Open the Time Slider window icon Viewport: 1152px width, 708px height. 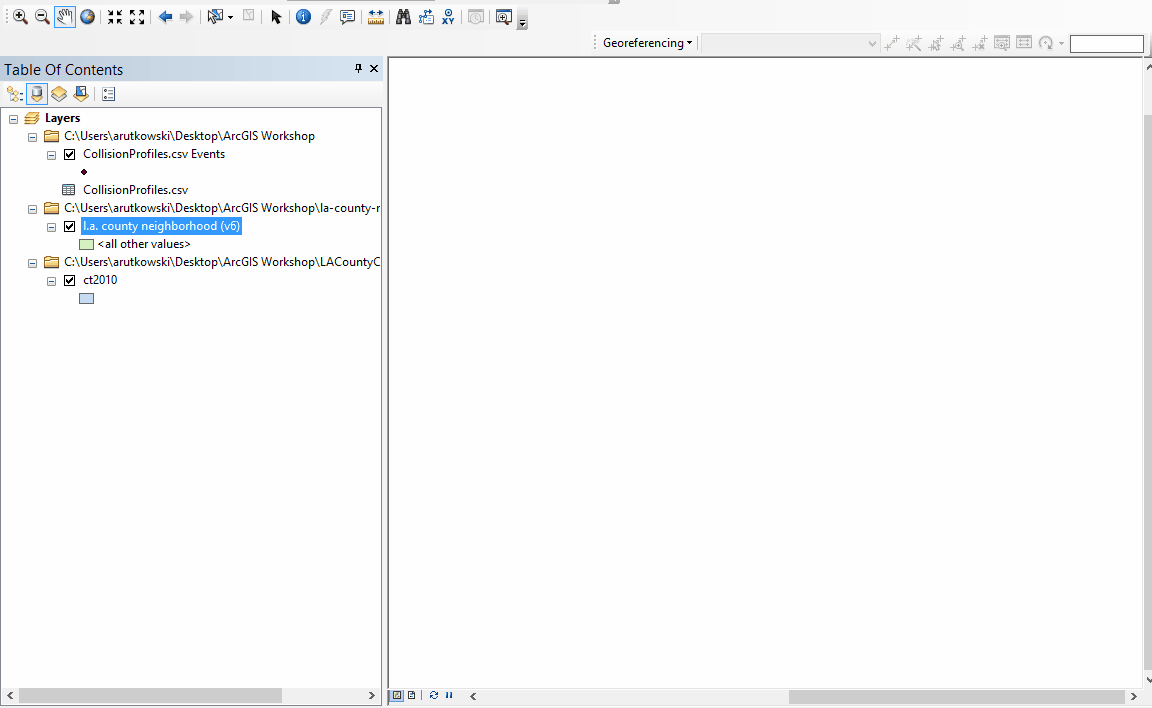tap(476, 17)
